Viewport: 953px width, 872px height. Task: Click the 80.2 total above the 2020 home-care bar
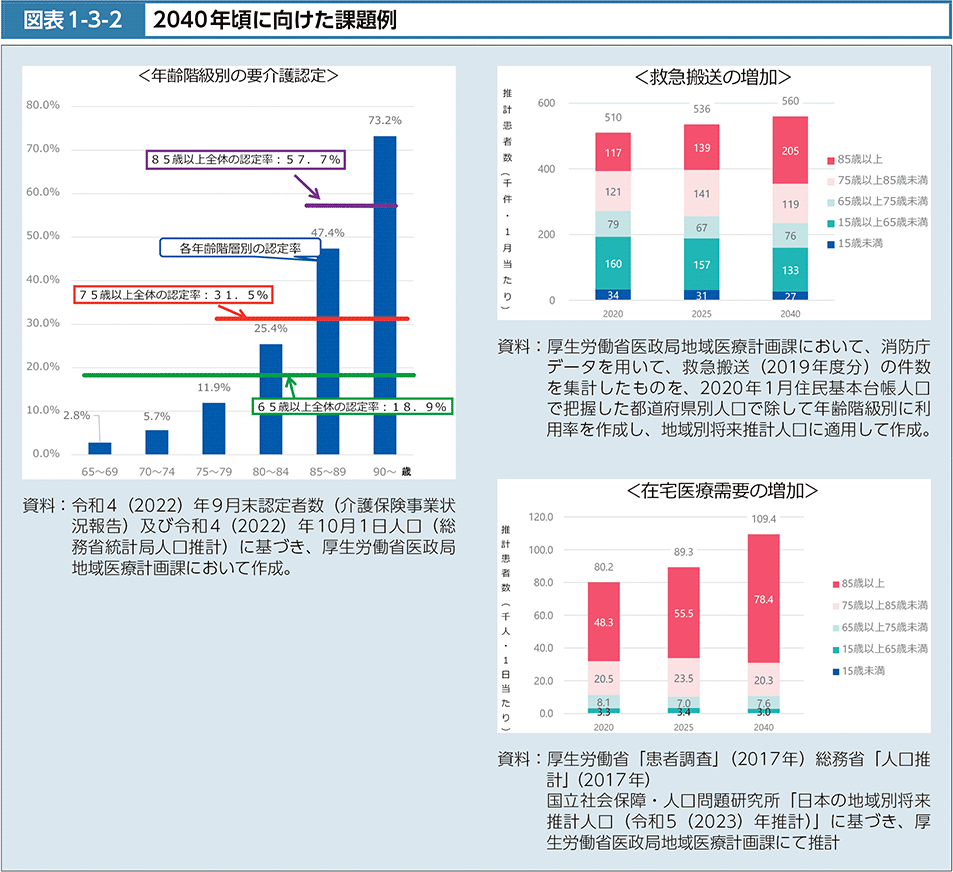[604, 567]
